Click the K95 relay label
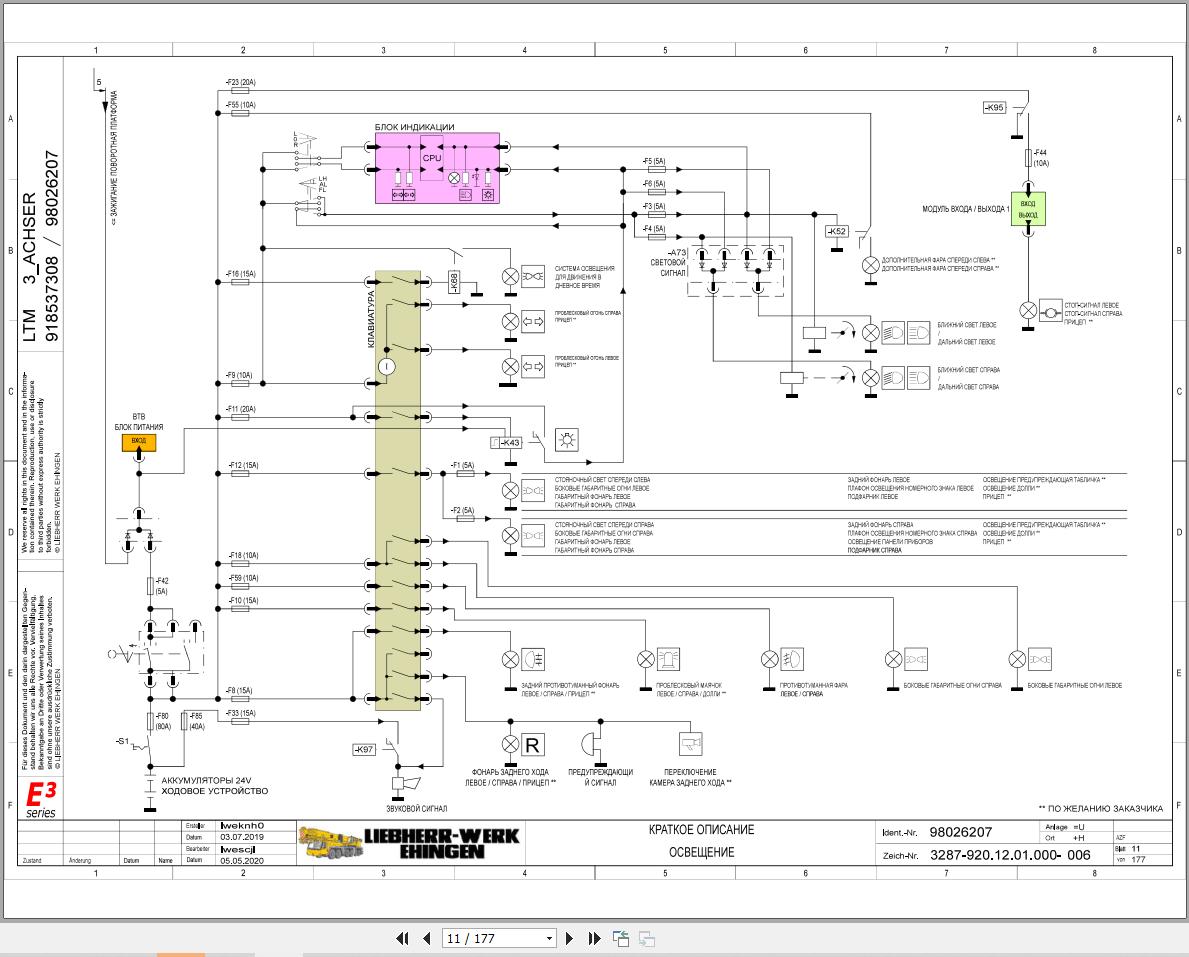This screenshot has width=1189, height=957. pyautogui.click(x=994, y=107)
